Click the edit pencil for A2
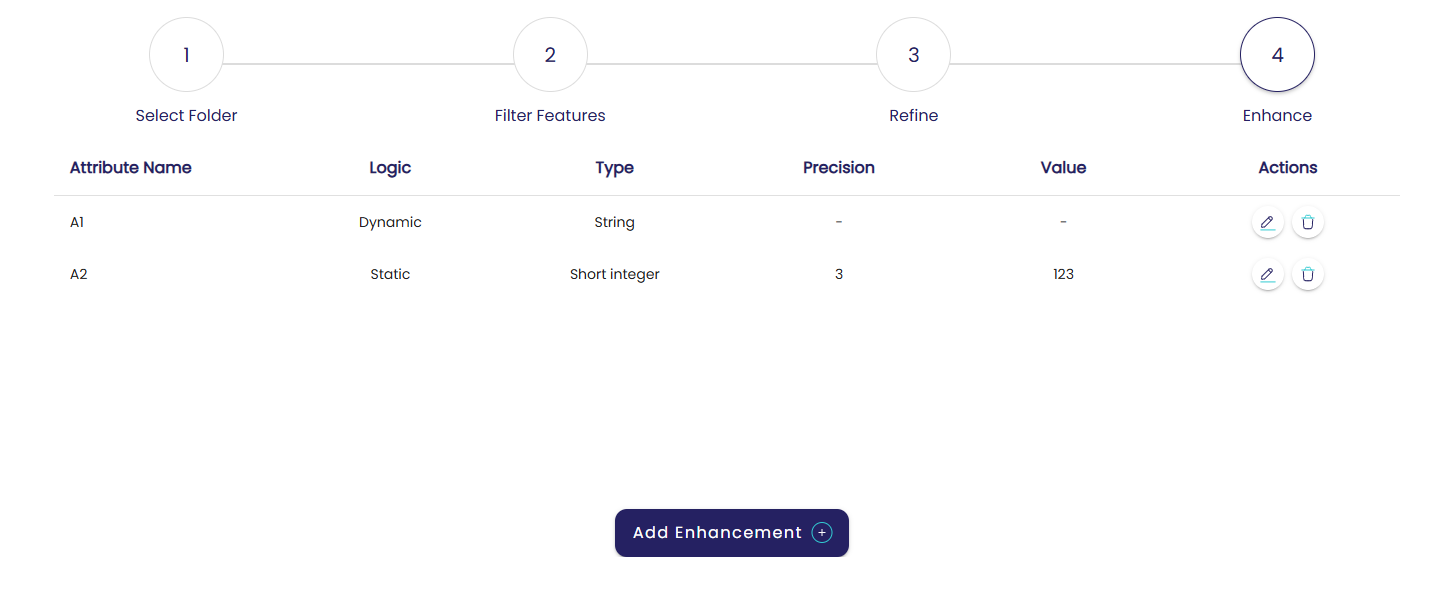Screen dimensions: 1441x603 pos(1267,274)
